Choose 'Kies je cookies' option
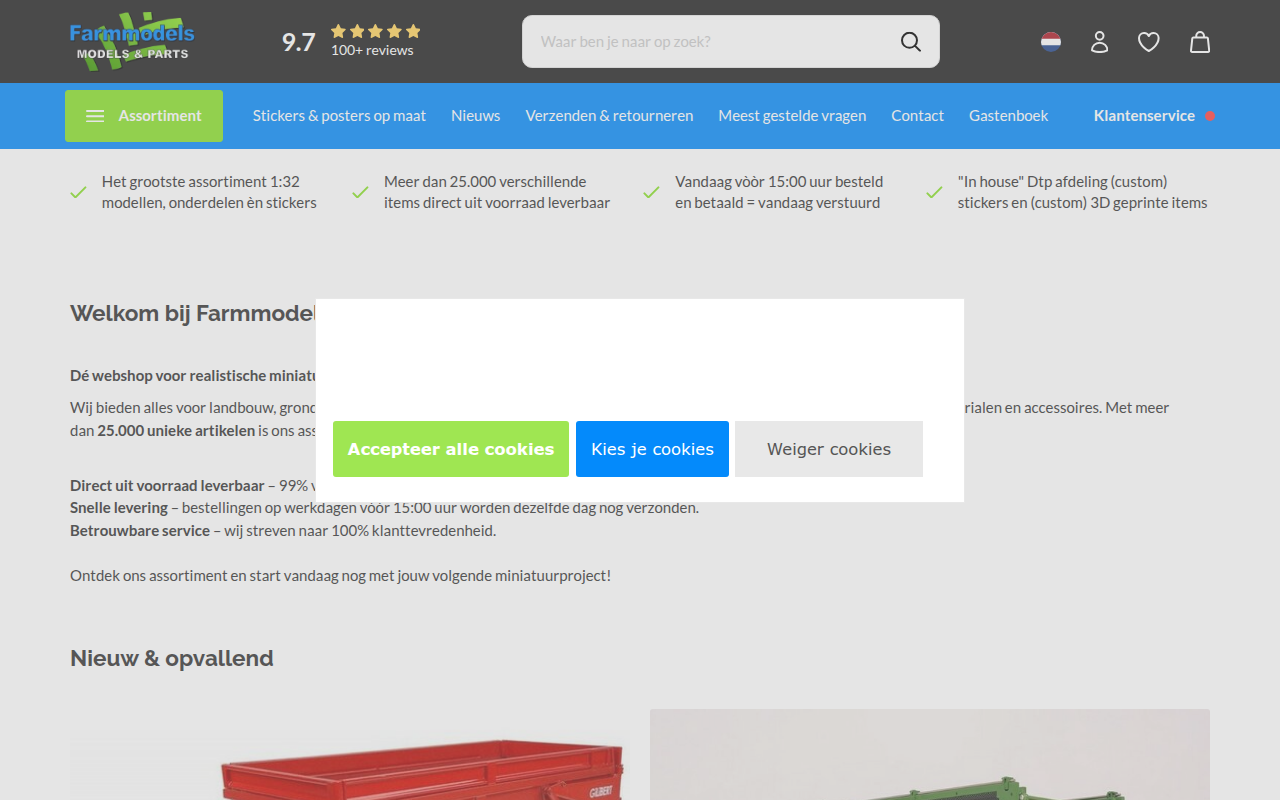This screenshot has width=1280, height=800. (652, 449)
